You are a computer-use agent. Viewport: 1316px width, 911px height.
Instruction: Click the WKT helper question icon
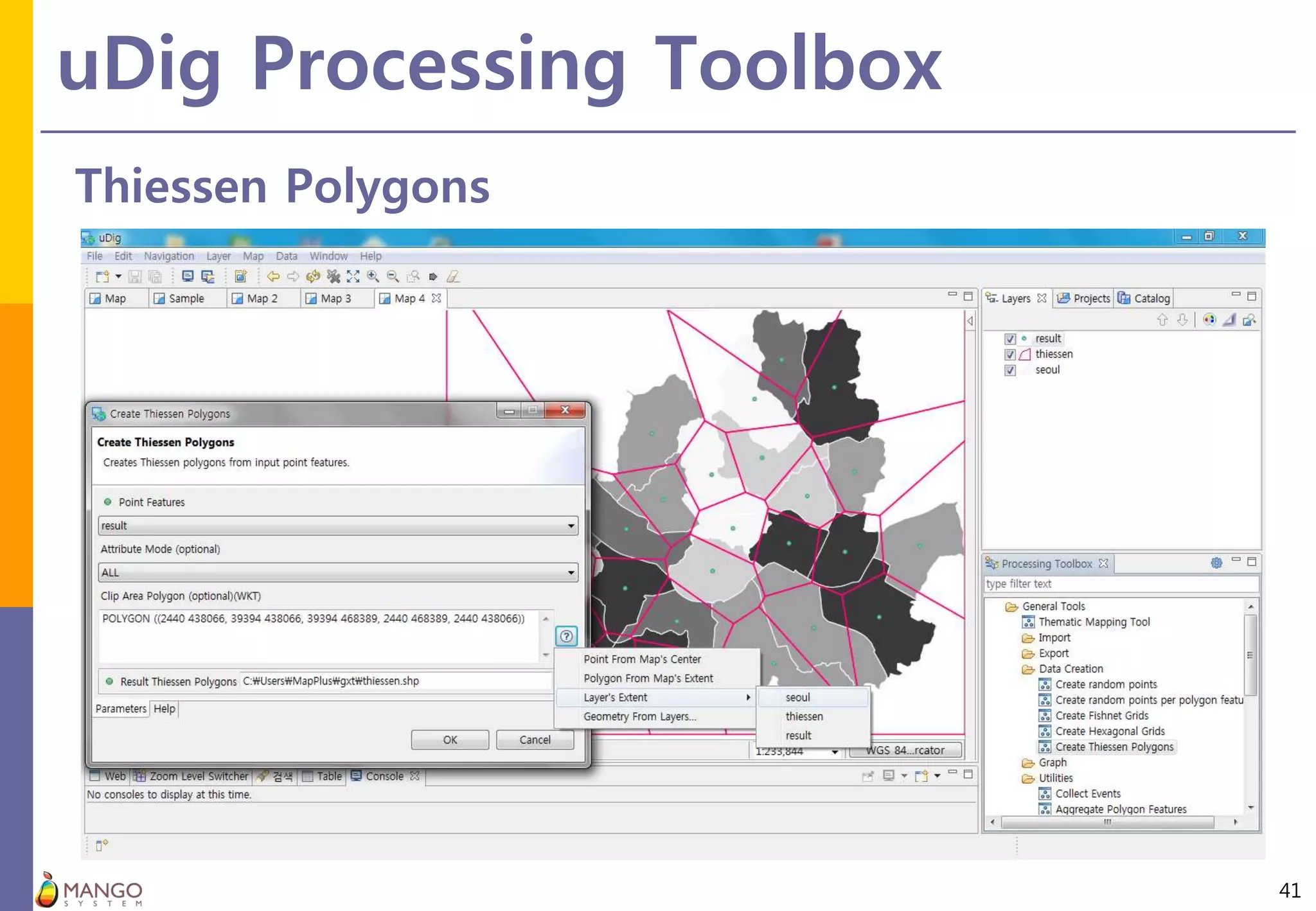click(x=566, y=636)
